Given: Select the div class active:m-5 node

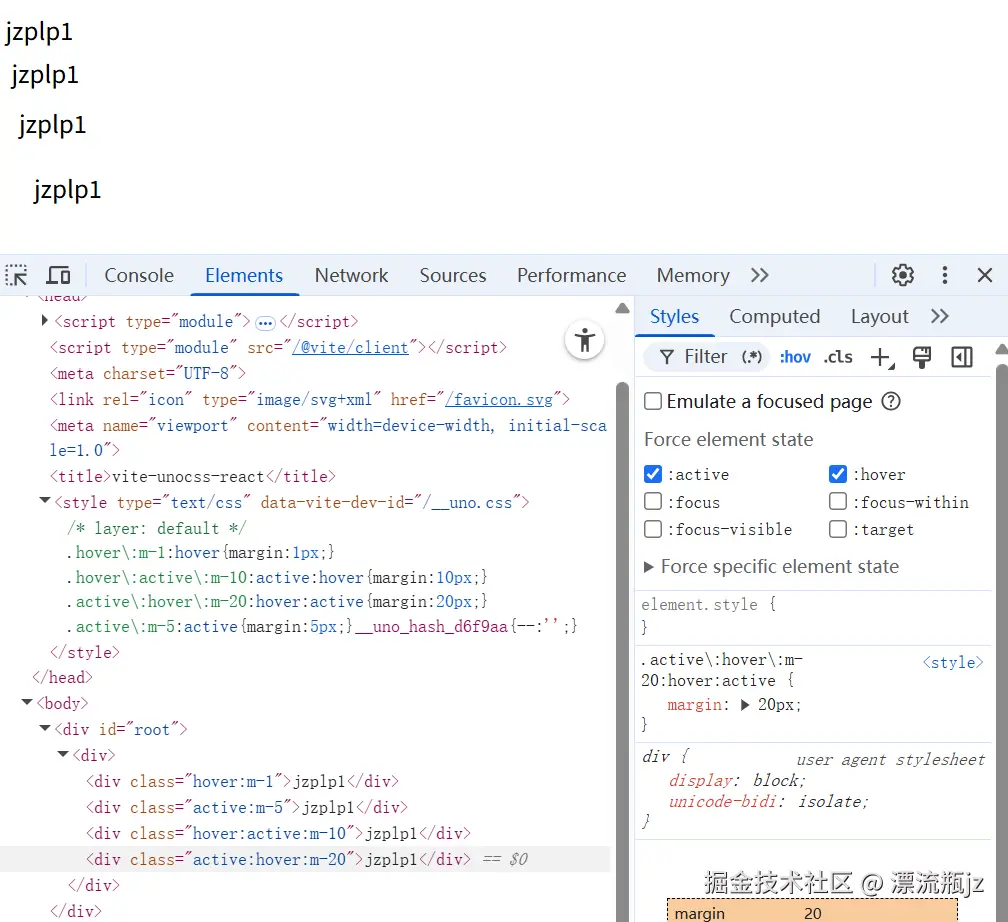Looking at the screenshot, I should (x=247, y=807).
